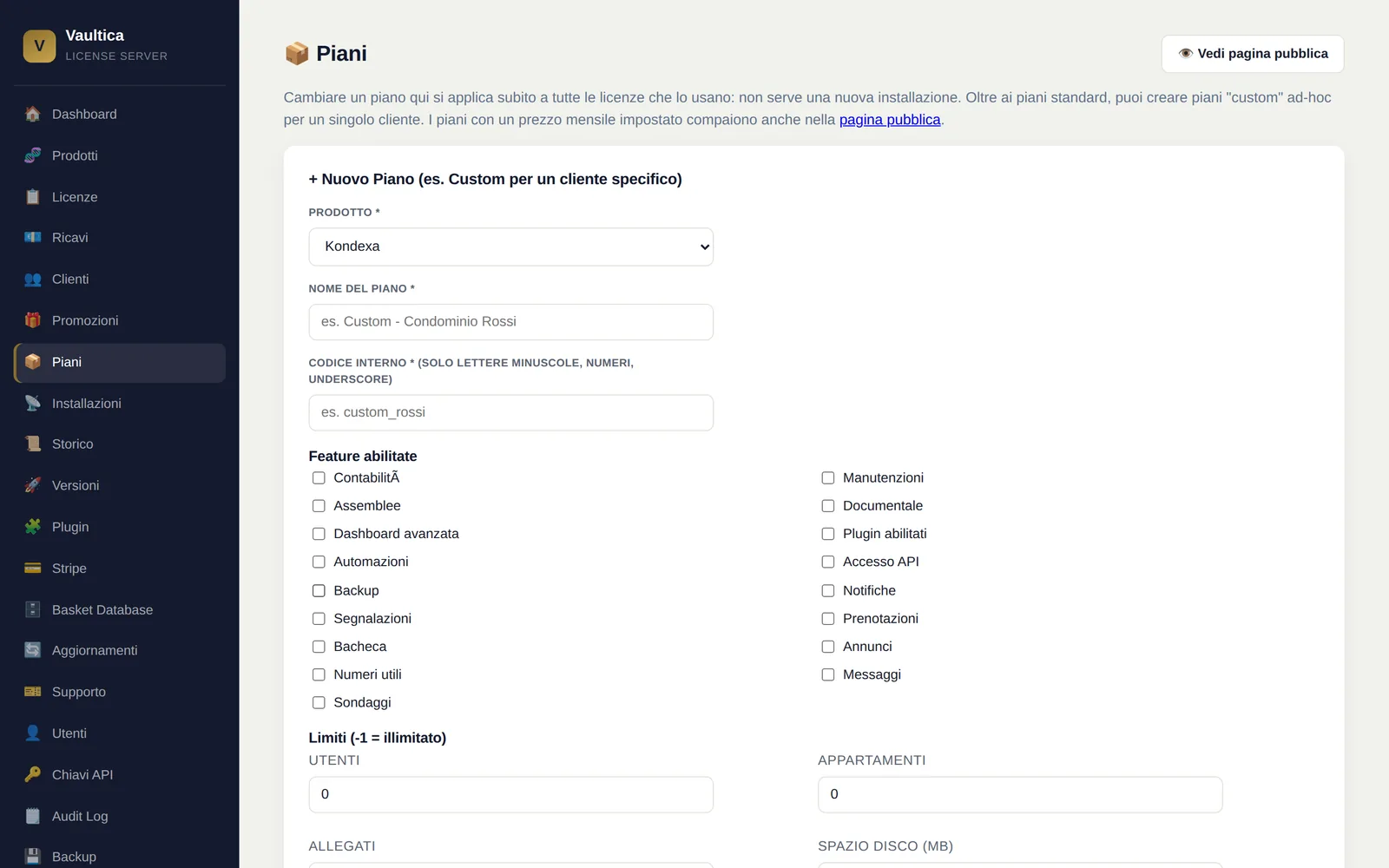Tick the Accesso API checkbox
Viewport: 1389px width, 868px height.
click(x=828, y=562)
